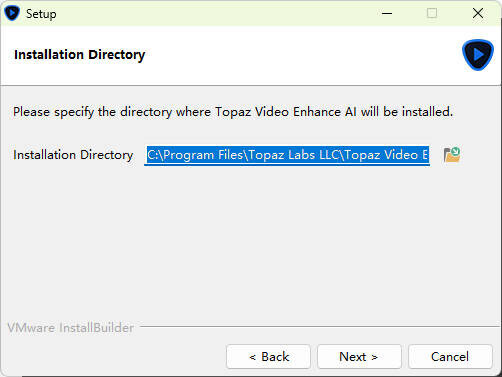Click the separator line beside VMware InstallBuilder

[320, 327]
